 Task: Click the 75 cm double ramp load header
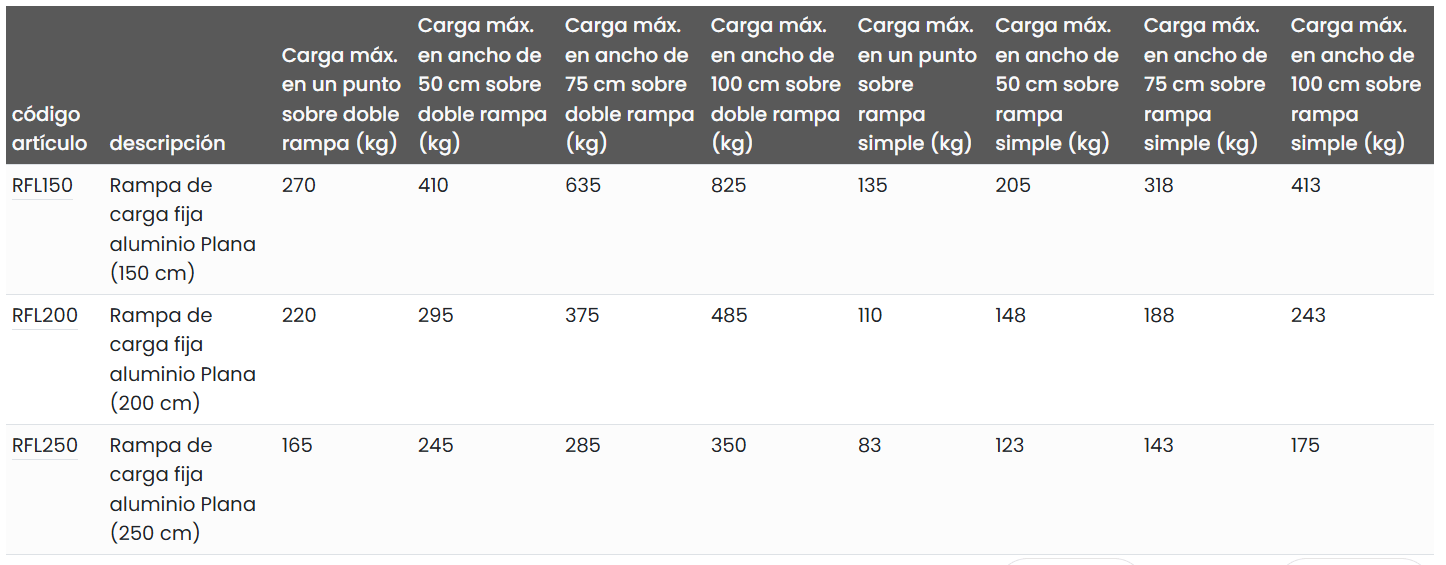click(628, 85)
